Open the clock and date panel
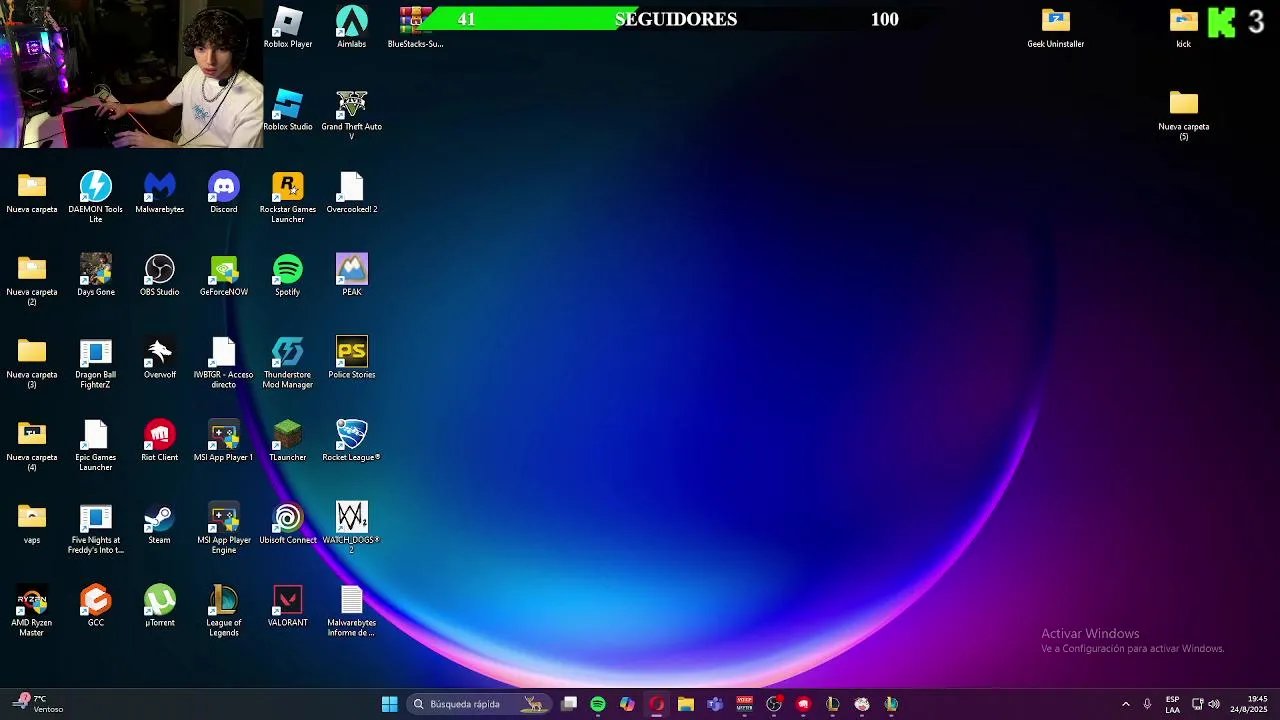1280x720 pixels. (x=1249, y=704)
